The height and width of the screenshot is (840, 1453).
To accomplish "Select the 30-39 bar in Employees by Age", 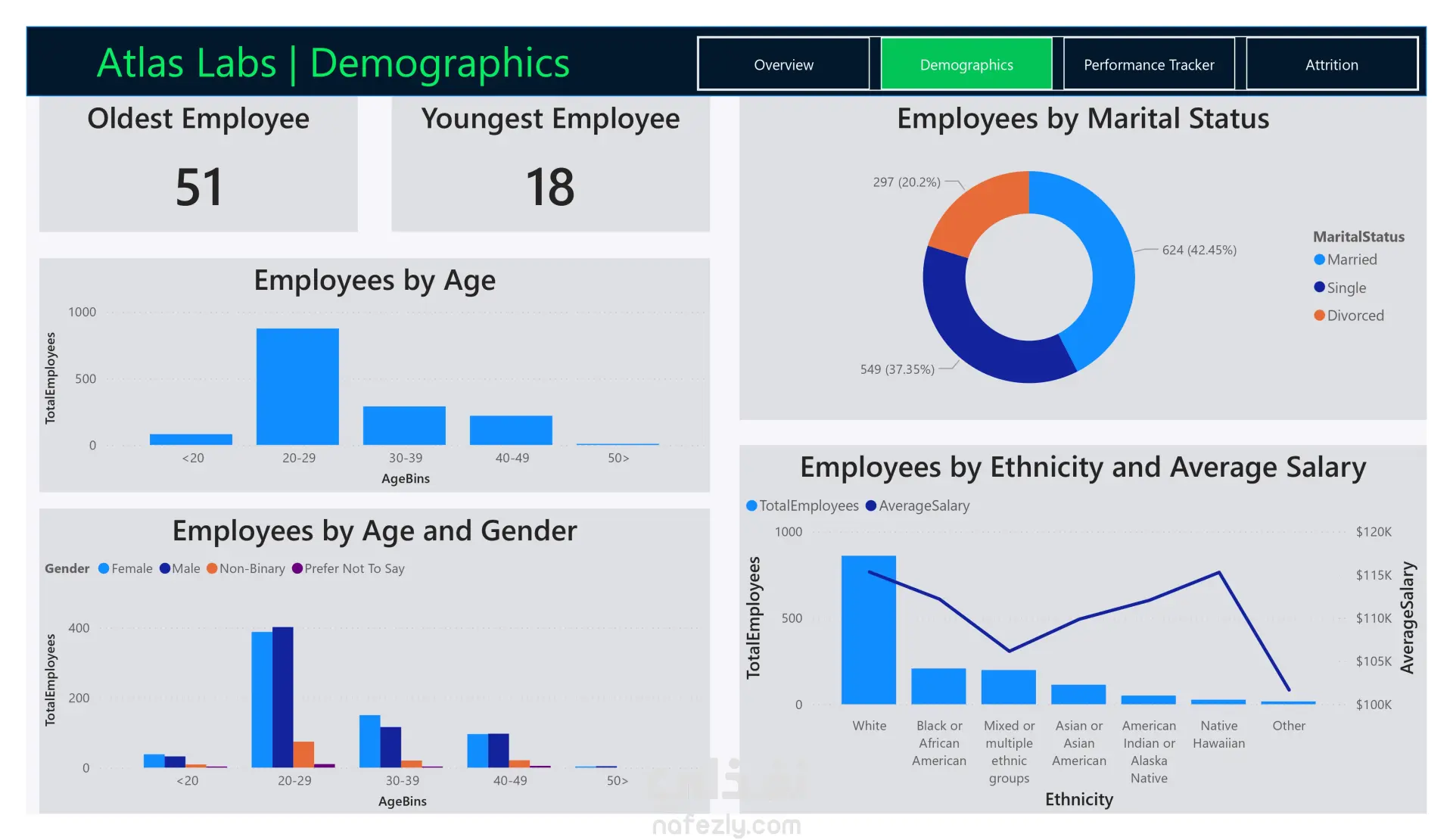I will point(404,425).
